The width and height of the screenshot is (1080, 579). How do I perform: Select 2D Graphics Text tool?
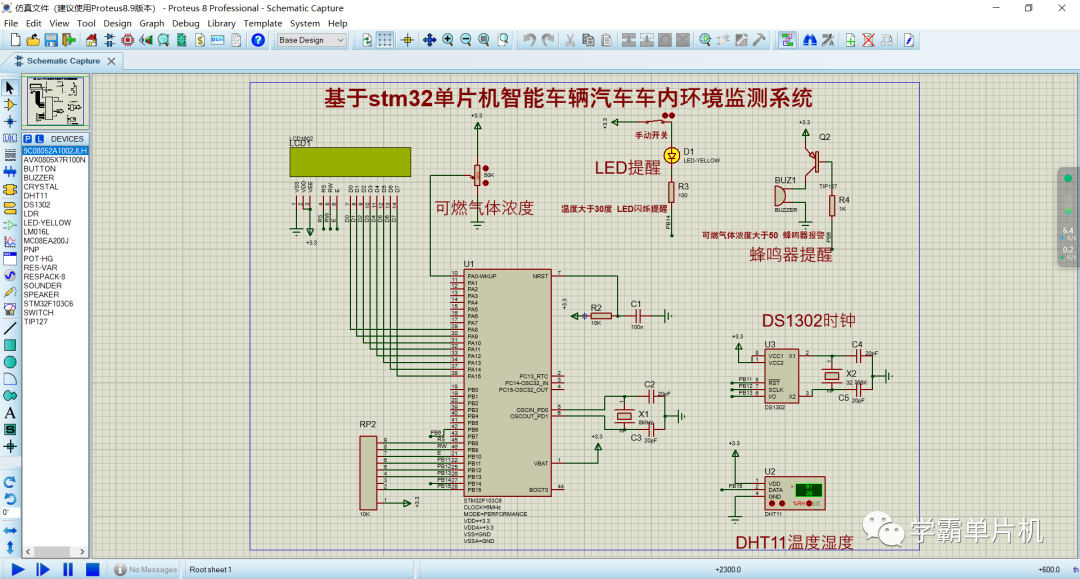[x=10, y=413]
